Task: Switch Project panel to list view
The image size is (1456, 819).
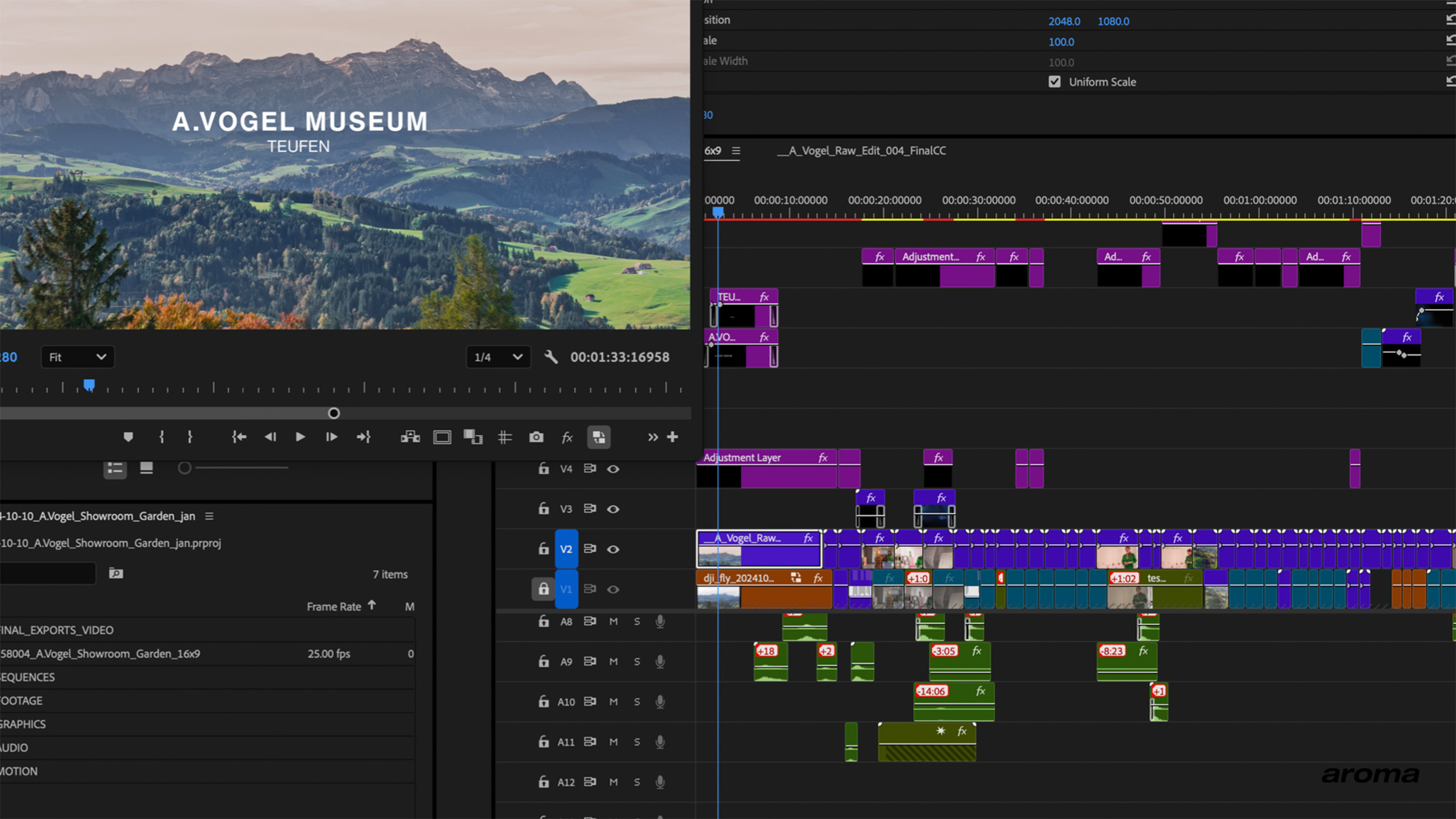Action: pyautogui.click(x=115, y=468)
